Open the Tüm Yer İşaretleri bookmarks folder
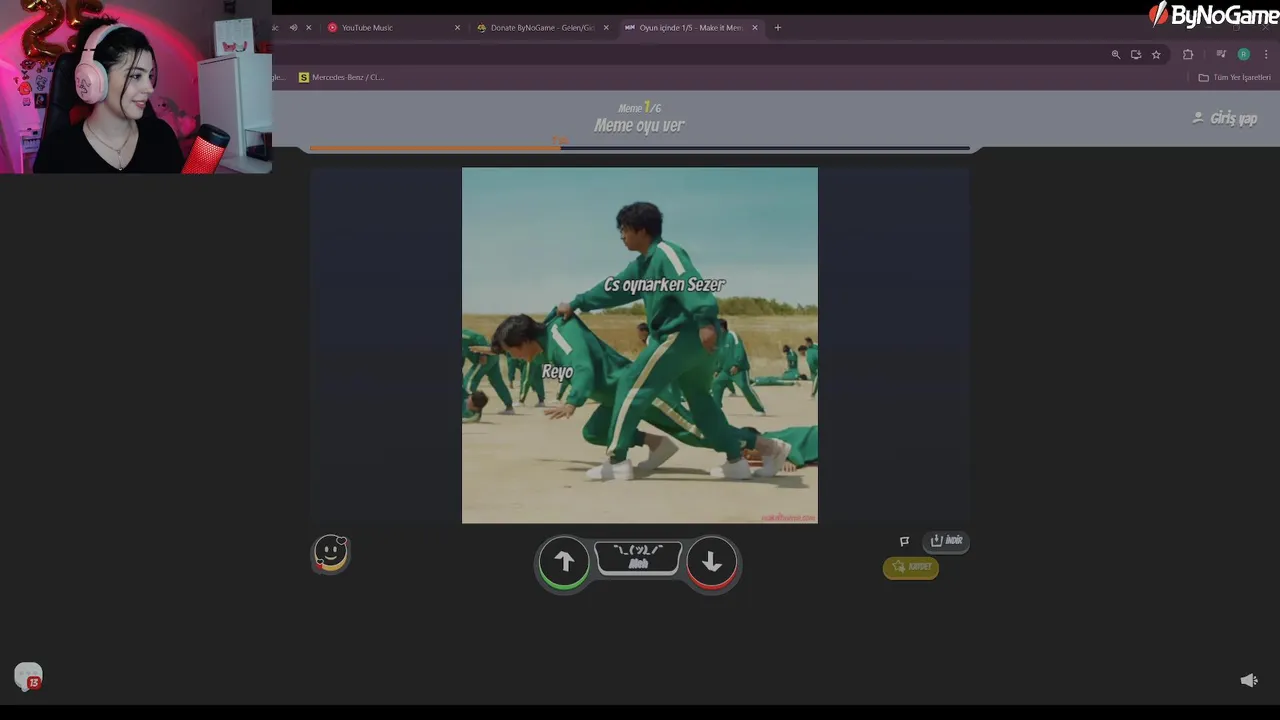The image size is (1280, 720). coord(1235,77)
